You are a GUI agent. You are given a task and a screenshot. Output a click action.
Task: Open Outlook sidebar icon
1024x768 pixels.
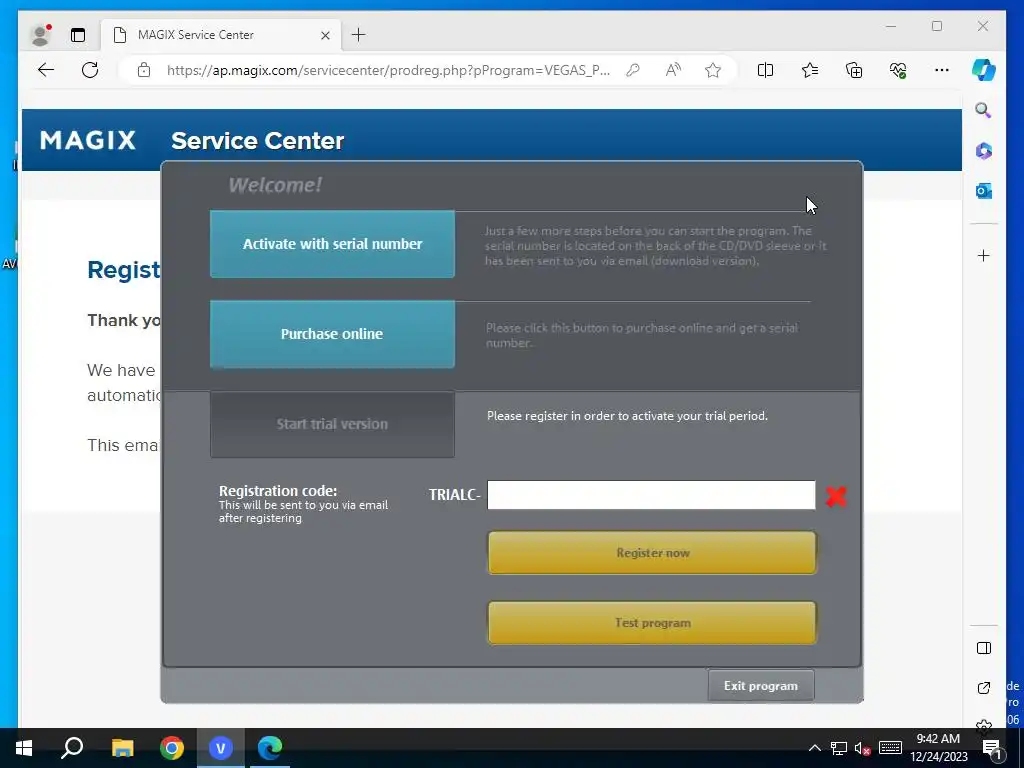(x=984, y=191)
